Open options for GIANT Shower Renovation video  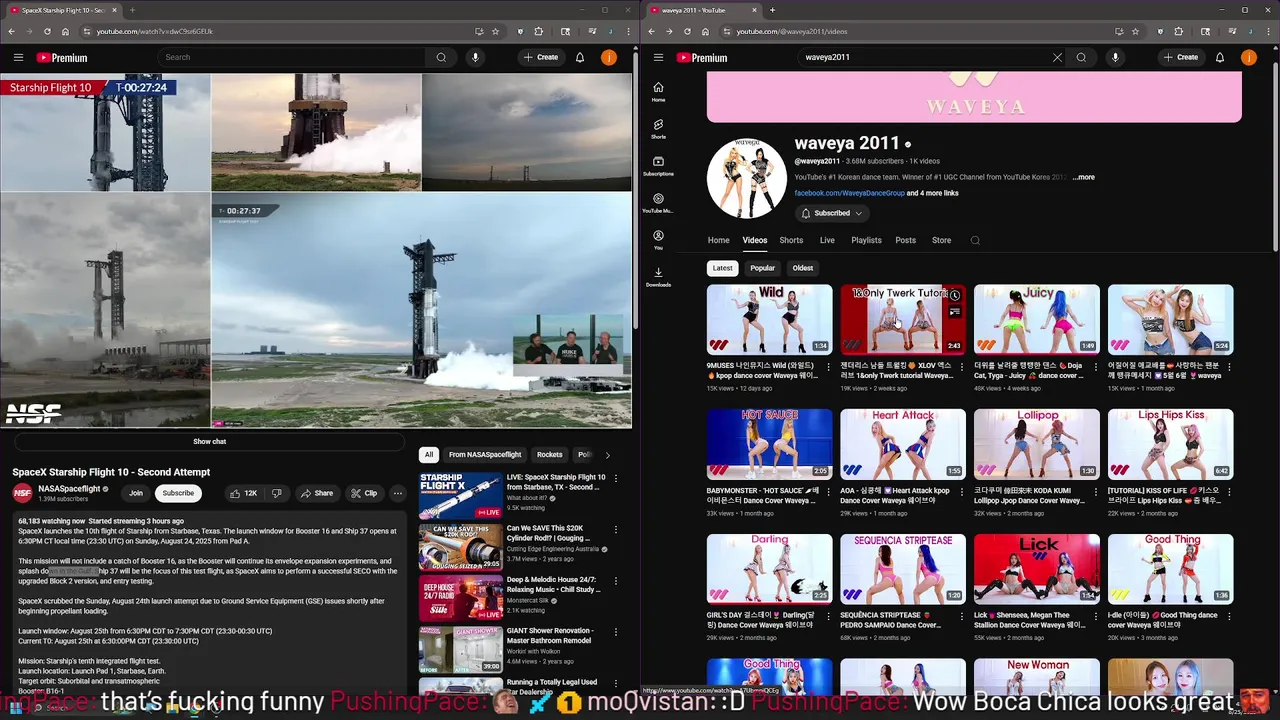click(x=615, y=633)
